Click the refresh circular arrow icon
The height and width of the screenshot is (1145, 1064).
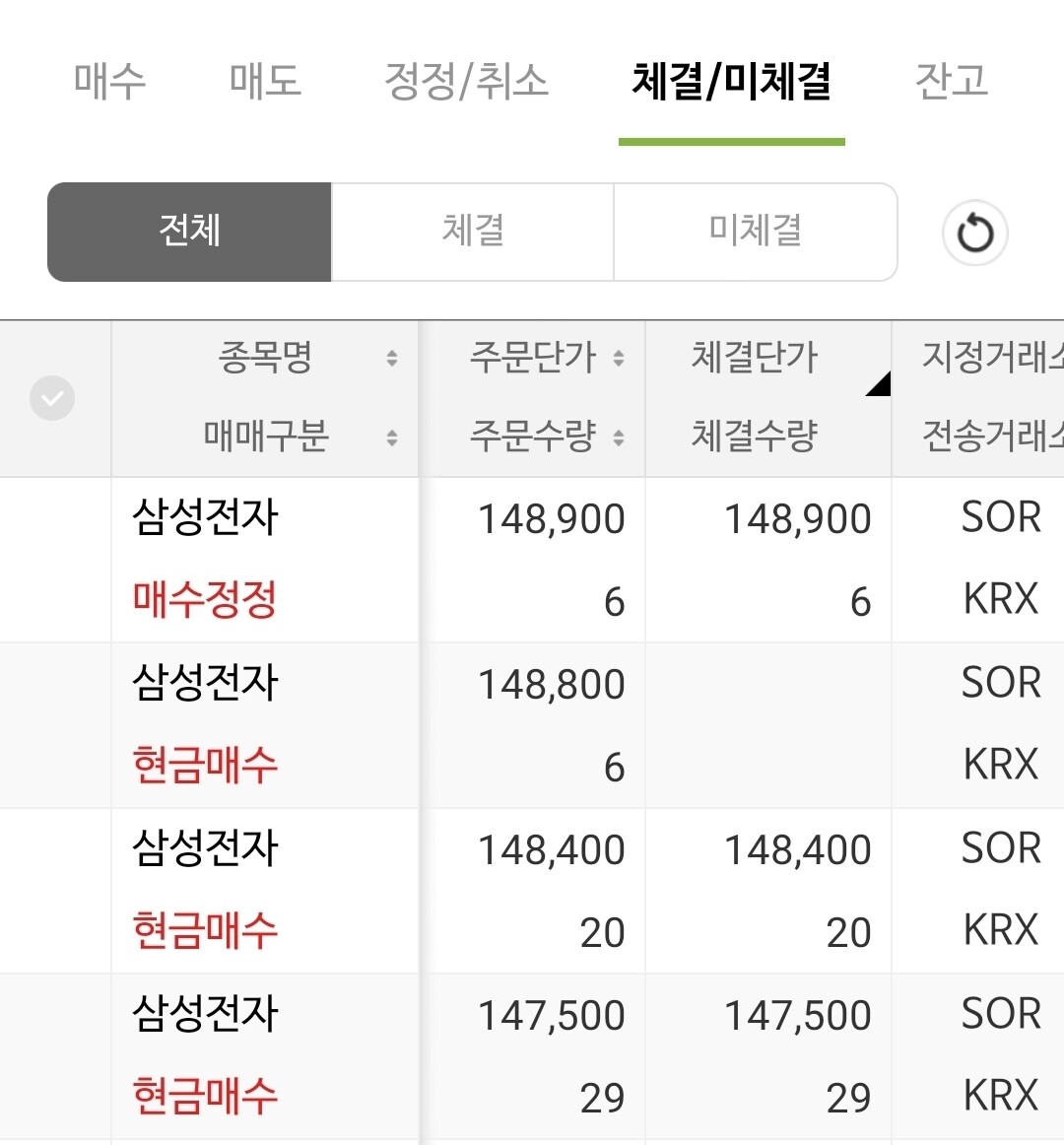point(974,234)
